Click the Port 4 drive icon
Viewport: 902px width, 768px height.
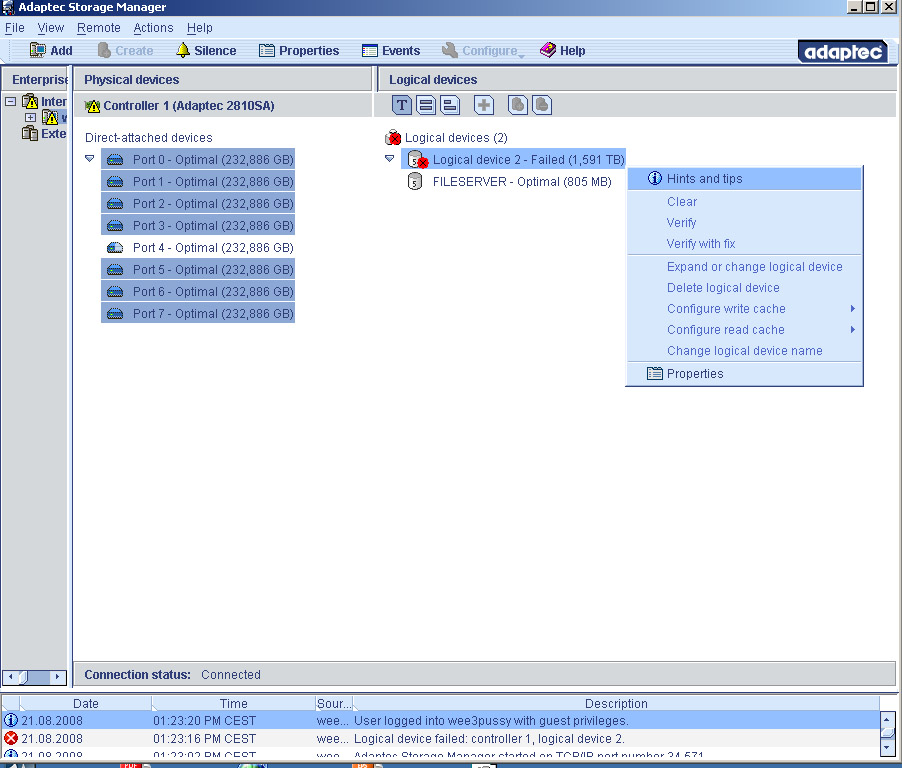(115, 247)
